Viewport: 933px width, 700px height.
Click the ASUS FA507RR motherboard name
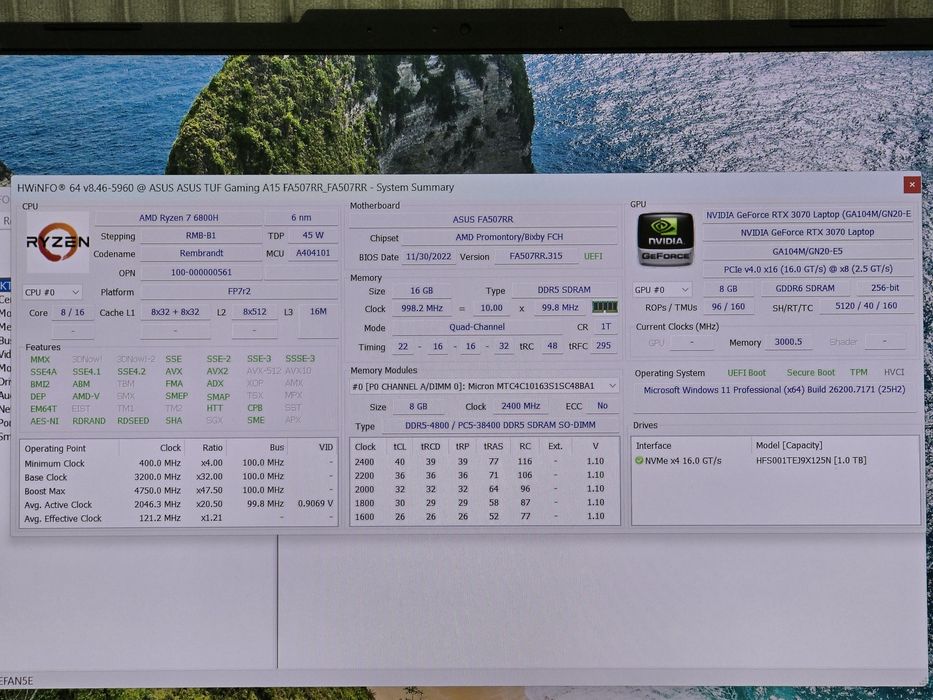click(x=483, y=220)
